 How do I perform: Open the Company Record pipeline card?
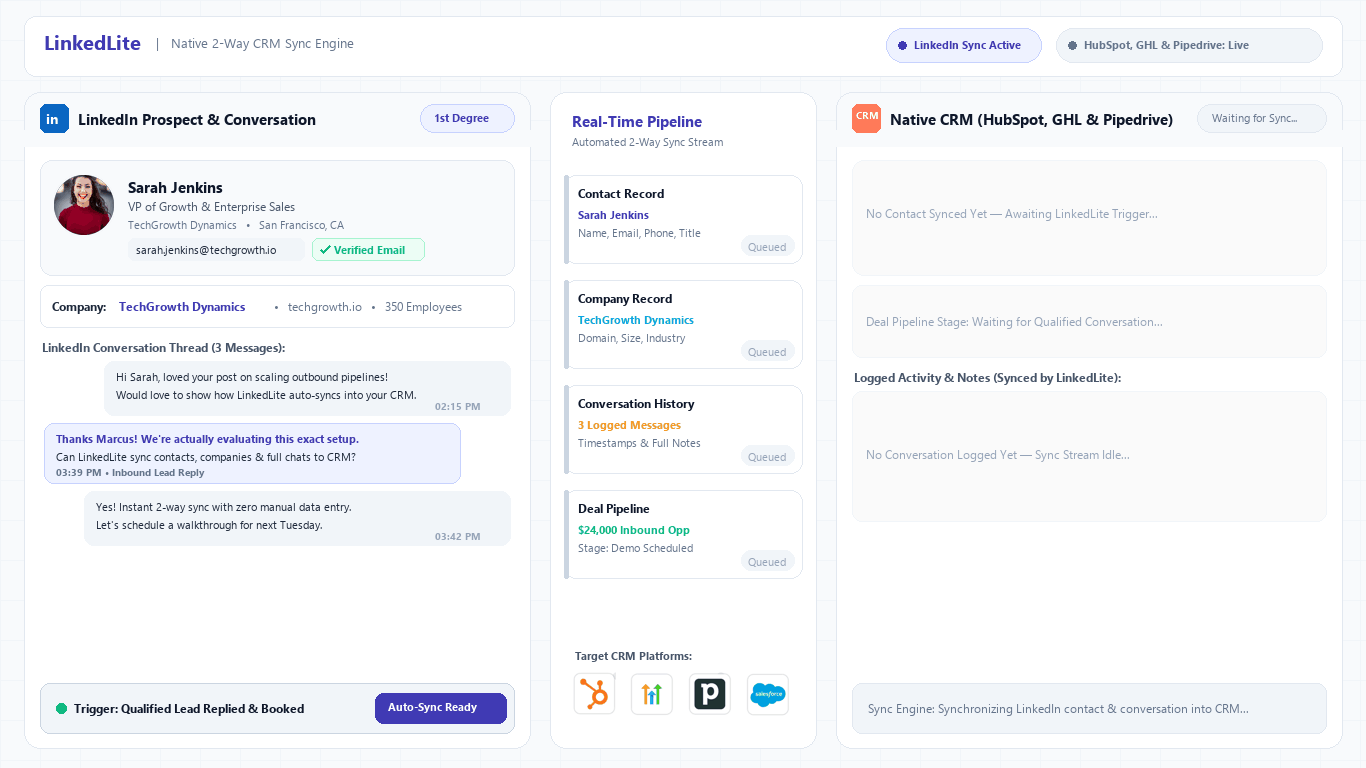[684, 325]
